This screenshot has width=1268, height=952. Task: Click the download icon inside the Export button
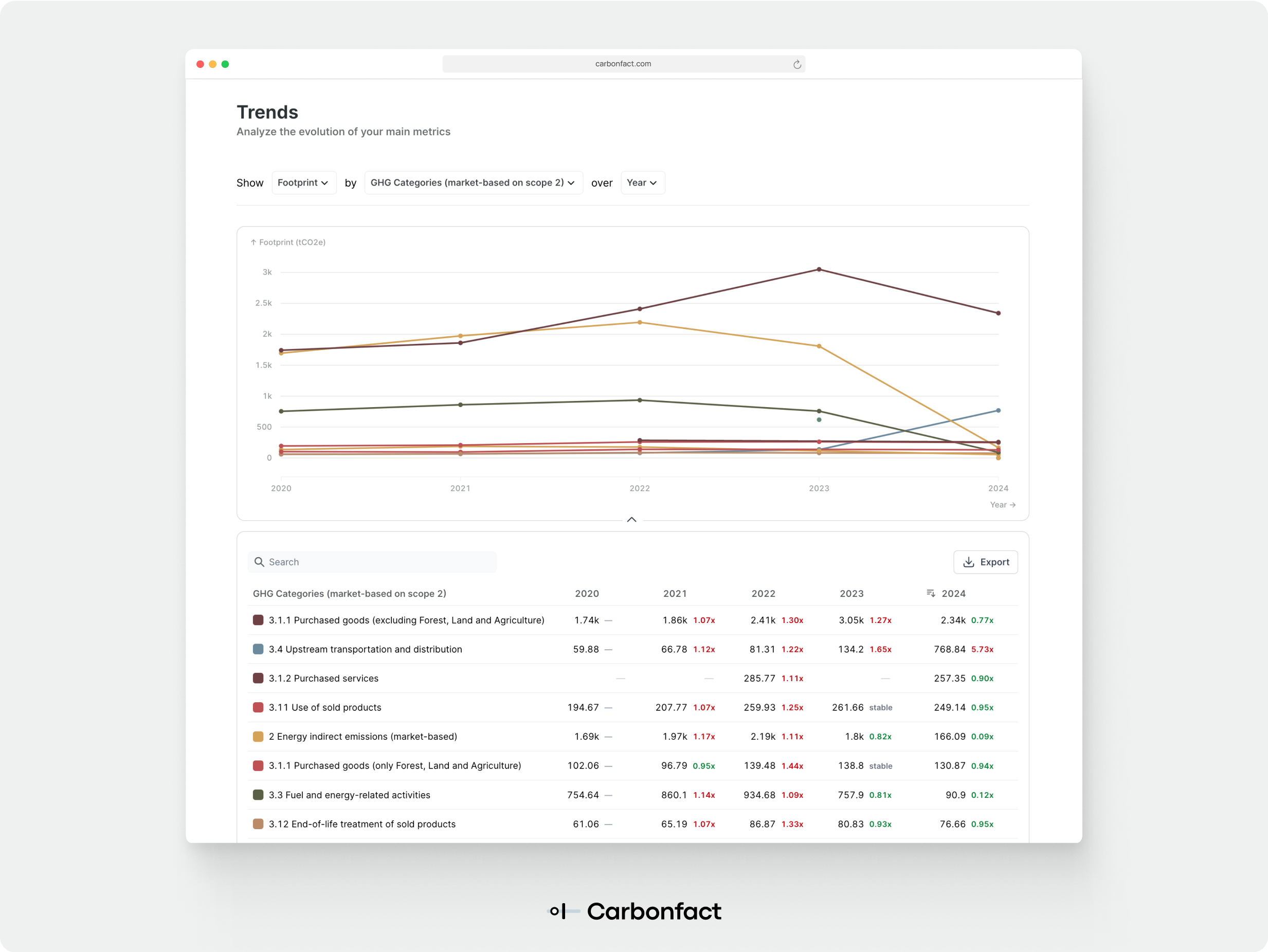[x=969, y=562]
